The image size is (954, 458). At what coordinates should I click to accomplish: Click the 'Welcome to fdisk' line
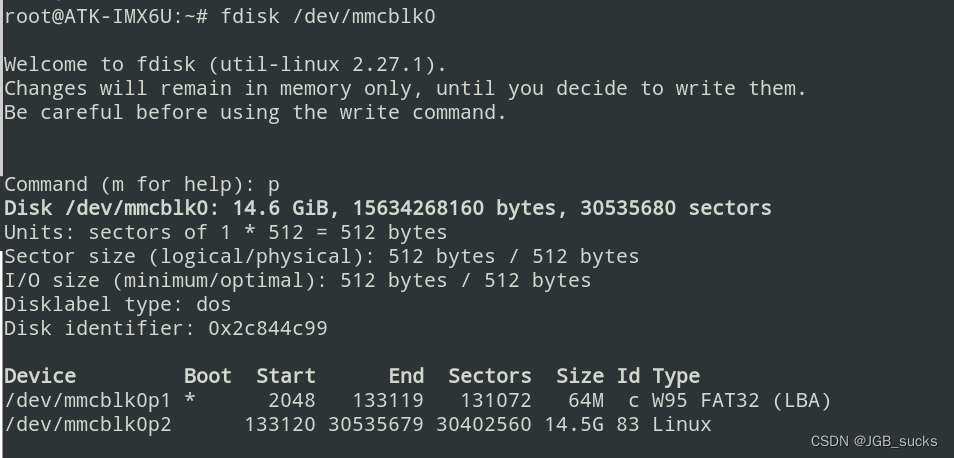[226, 64]
